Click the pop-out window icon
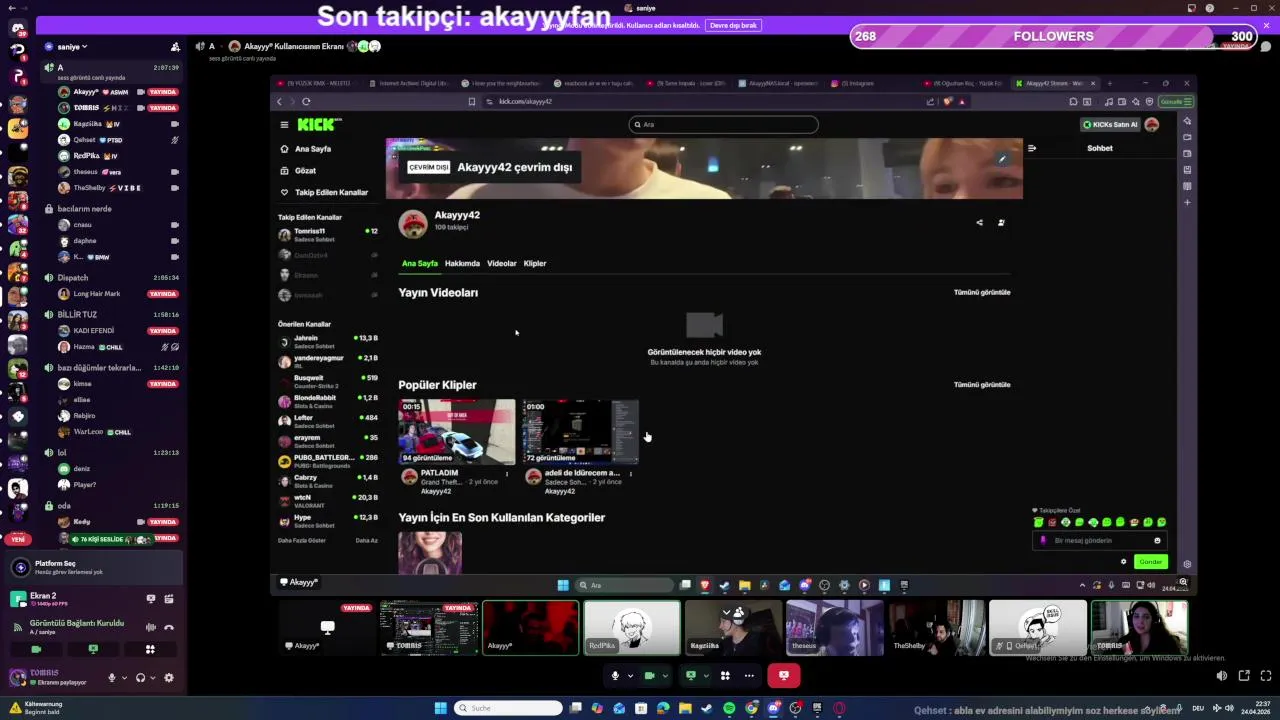1280x720 pixels. pos(1244,676)
